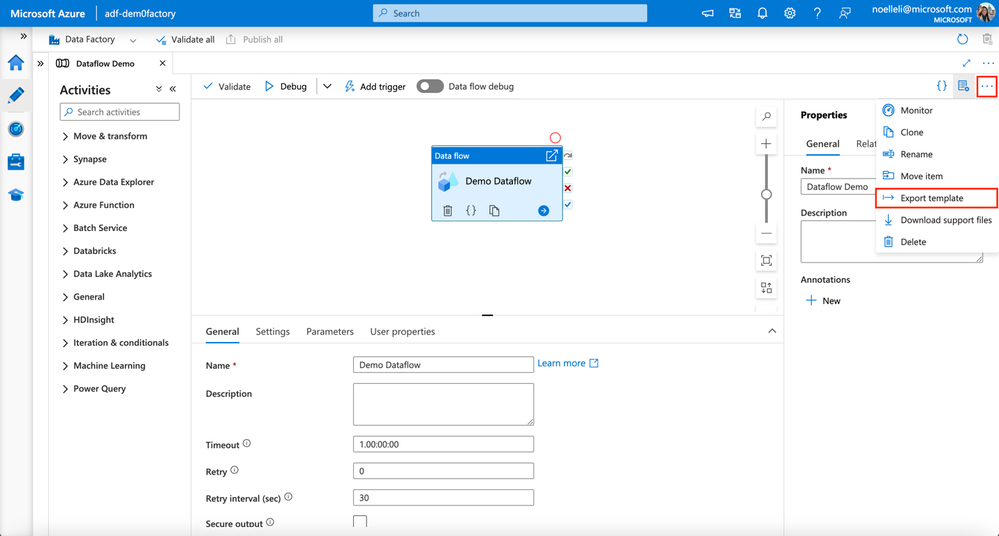
Task: Click the announcements megaphone icon
Action: 707,13
